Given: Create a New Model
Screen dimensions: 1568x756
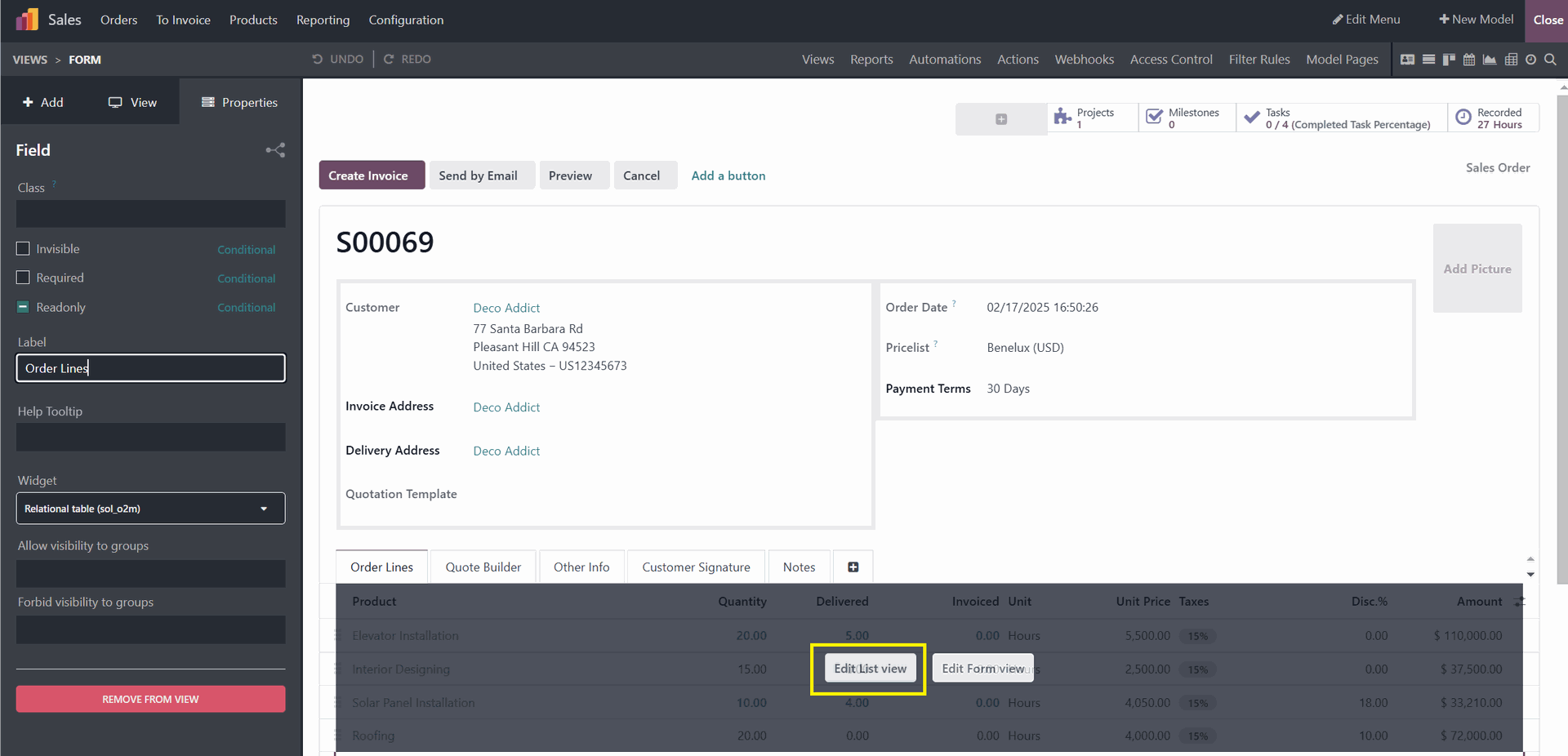Looking at the screenshot, I should coord(1476,20).
